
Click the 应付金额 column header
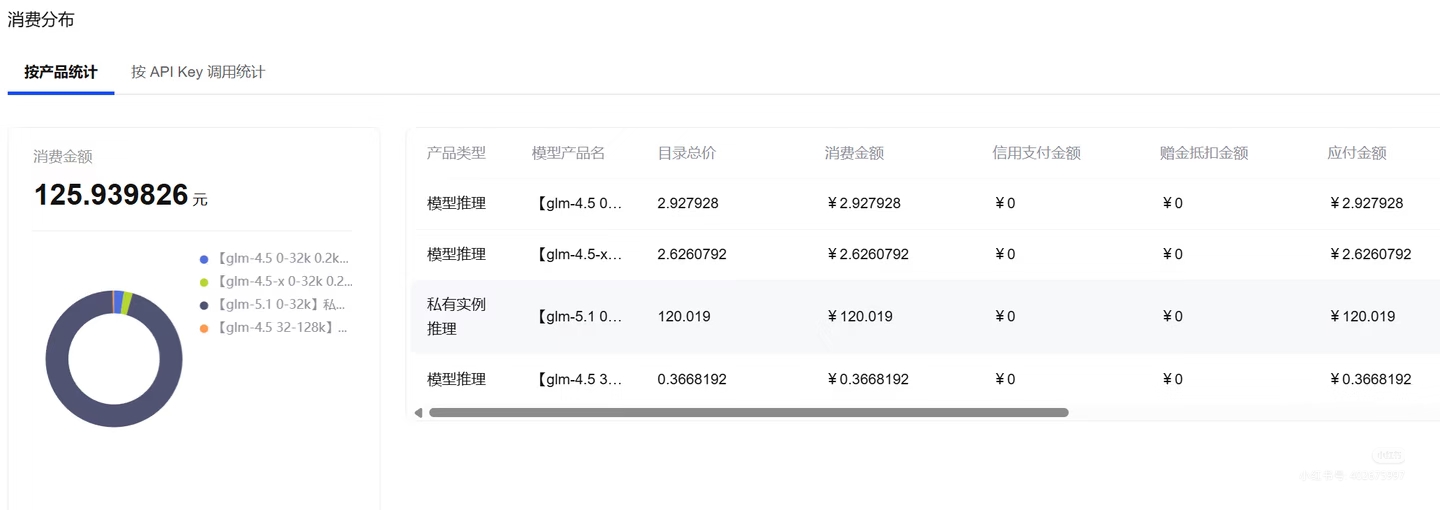1356,153
